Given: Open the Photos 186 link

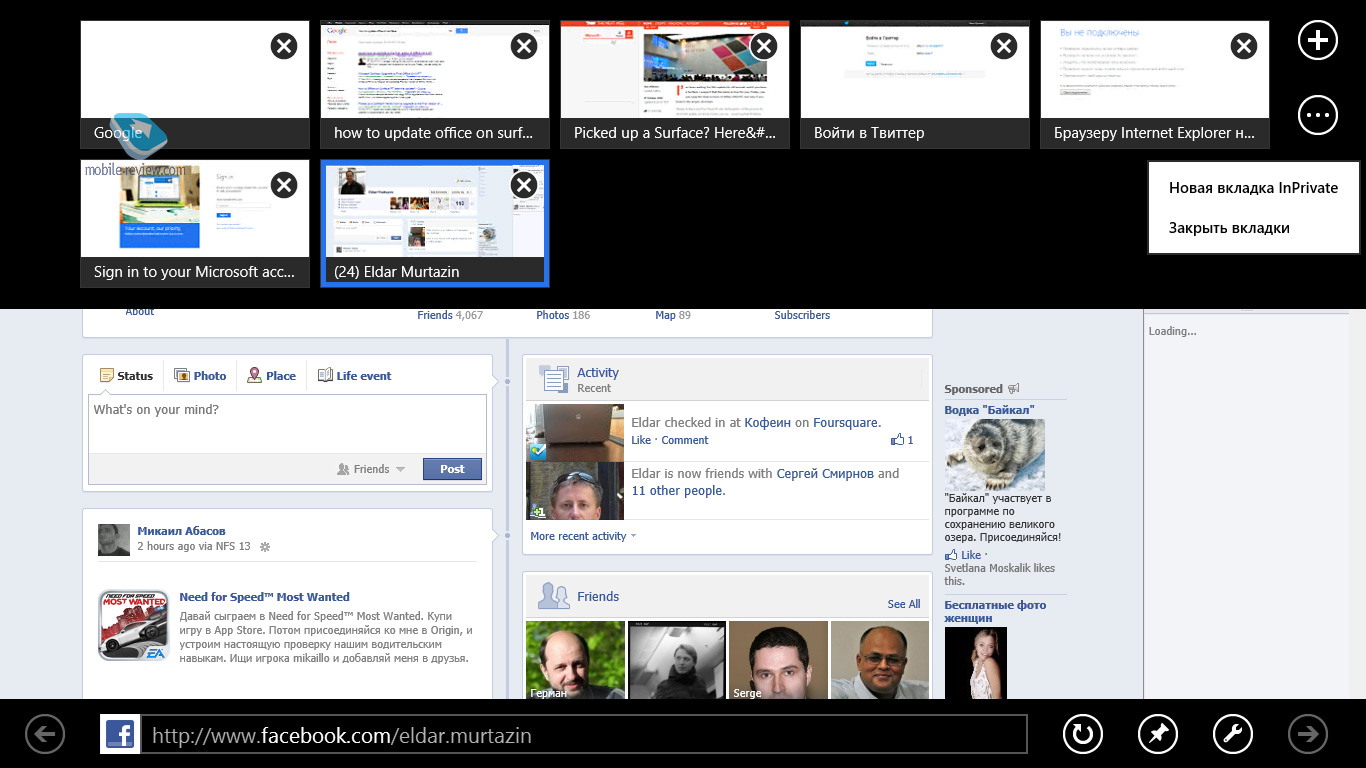Looking at the screenshot, I should pyautogui.click(x=563, y=315).
